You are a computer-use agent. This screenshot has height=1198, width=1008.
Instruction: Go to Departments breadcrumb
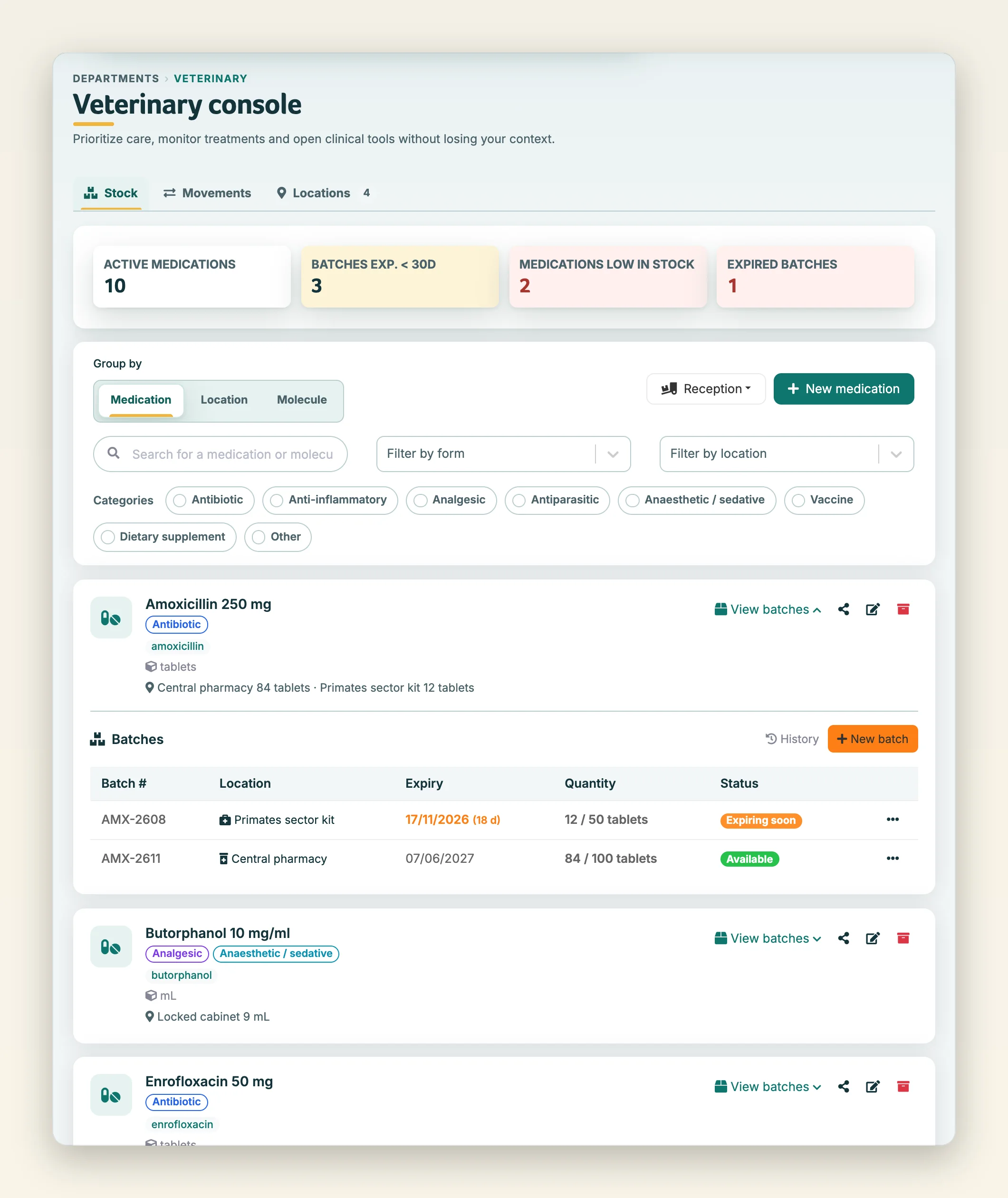116,78
